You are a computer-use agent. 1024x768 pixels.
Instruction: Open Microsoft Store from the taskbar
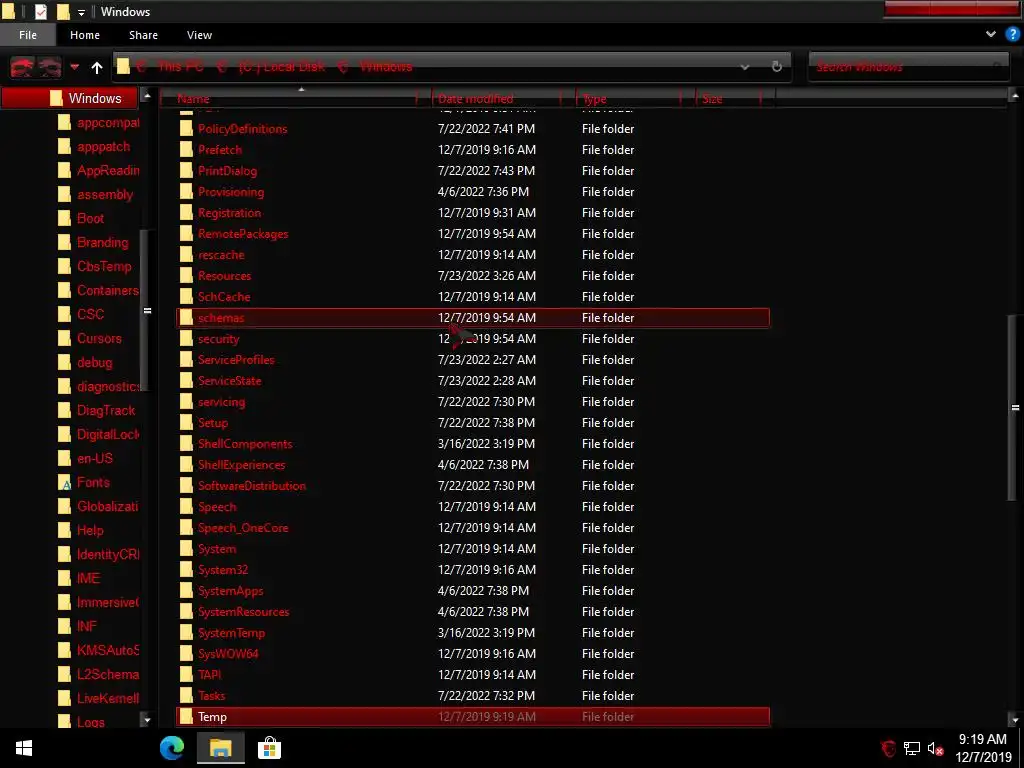pos(269,748)
